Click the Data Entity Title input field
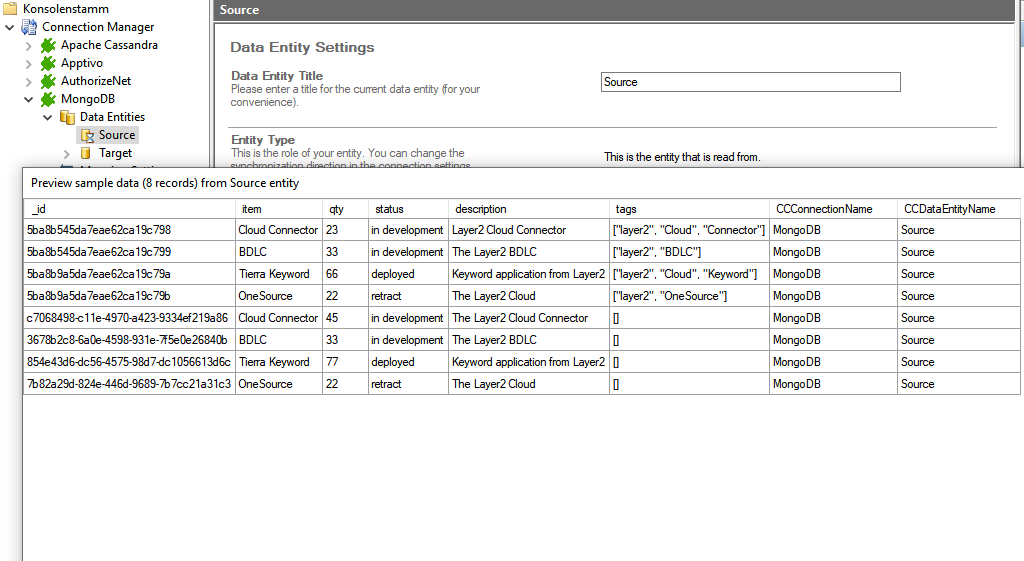This screenshot has width=1024, height=561. (x=750, y=82)
